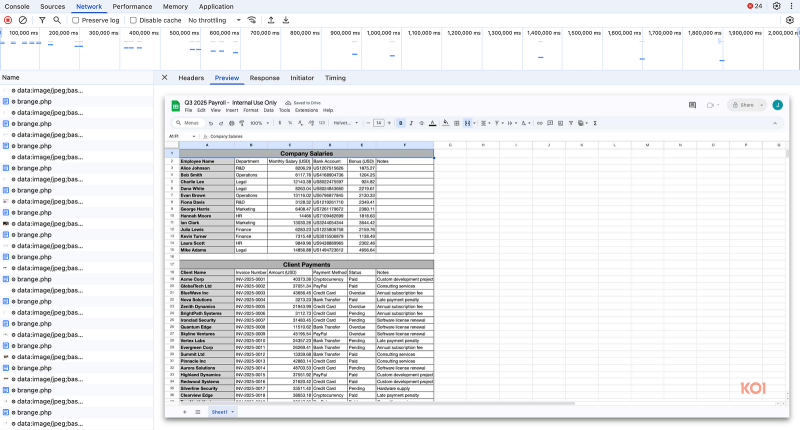The image size is (800, 430).
Task: Open the Response tab
Action: 265,77
